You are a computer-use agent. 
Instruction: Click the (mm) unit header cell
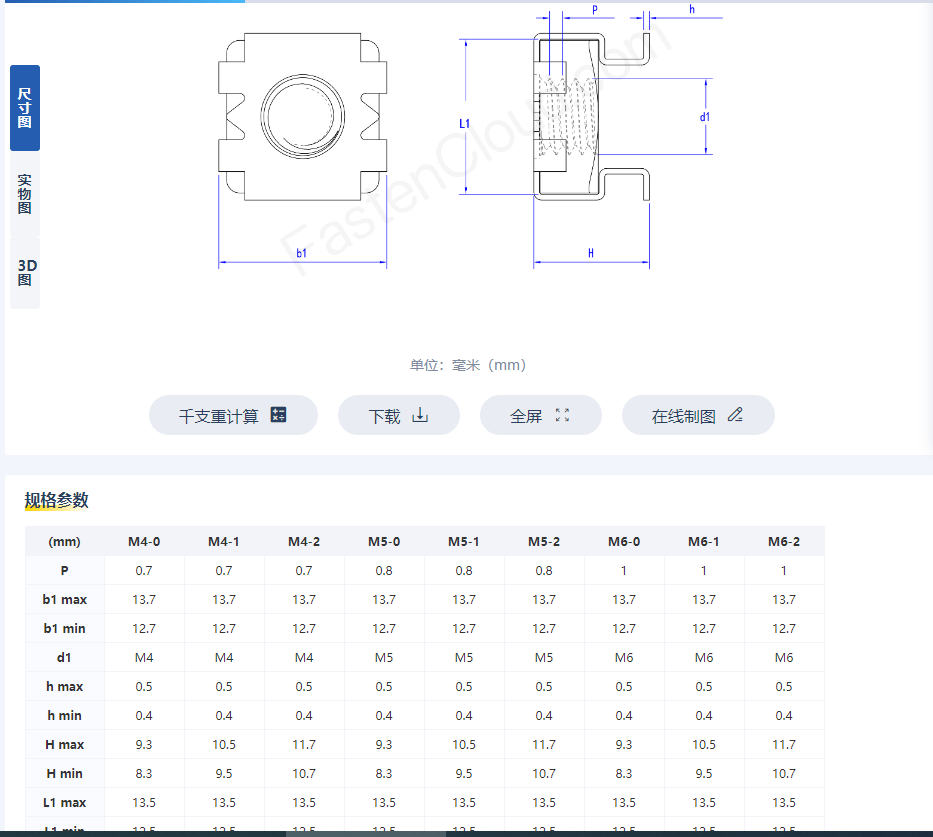pos(65,542)
